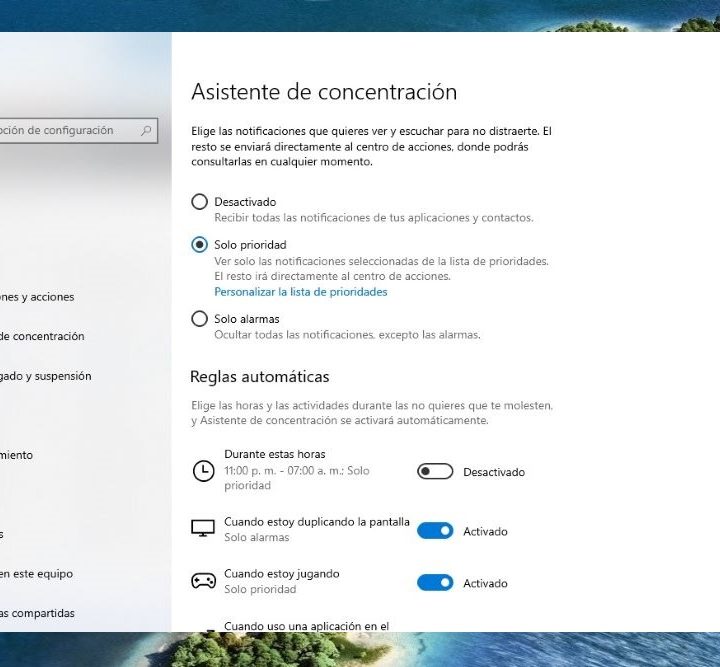Click 'Solo prioridad' subtitle under jugando rule
The height and width of the screenshot is (667, 720).
point(260,589)
